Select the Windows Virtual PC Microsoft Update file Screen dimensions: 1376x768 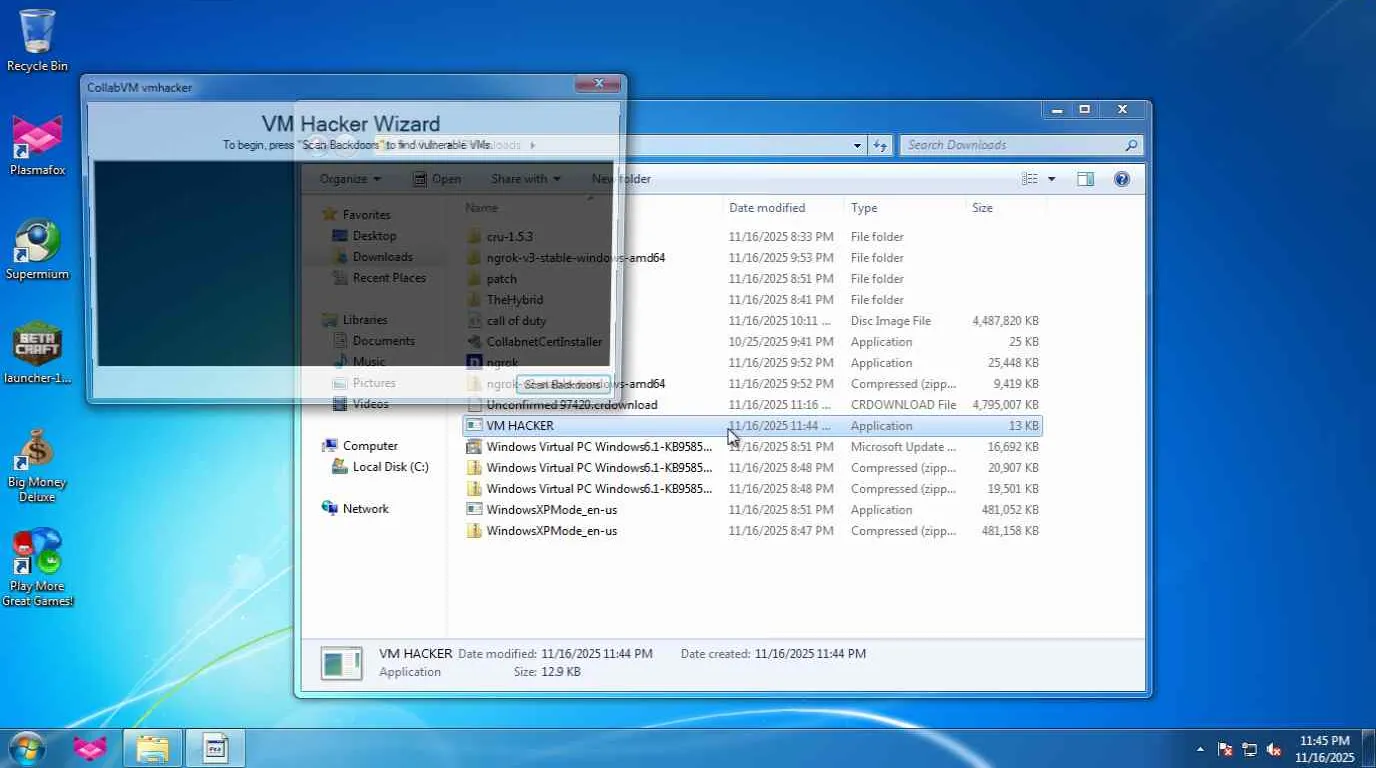tap(752, 447)
